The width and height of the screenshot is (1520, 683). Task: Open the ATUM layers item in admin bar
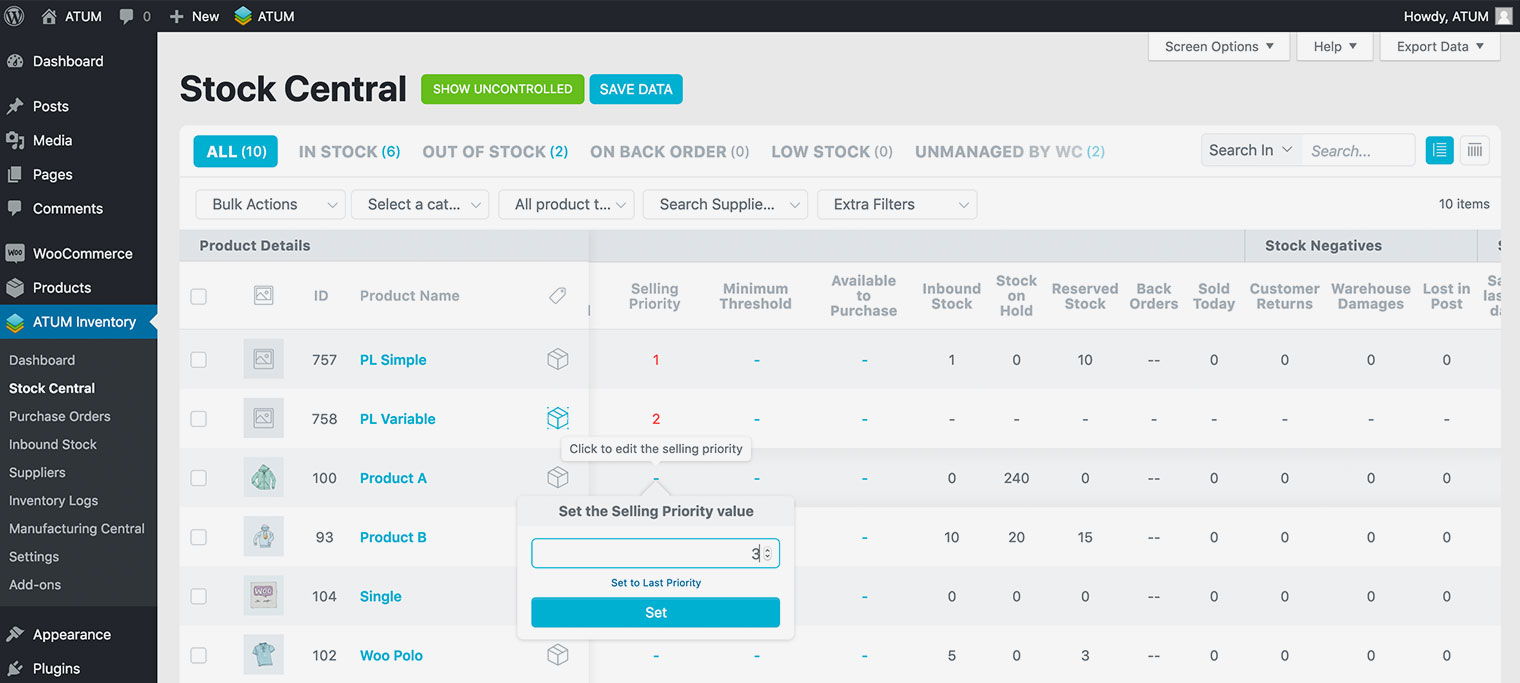point(265,16)
